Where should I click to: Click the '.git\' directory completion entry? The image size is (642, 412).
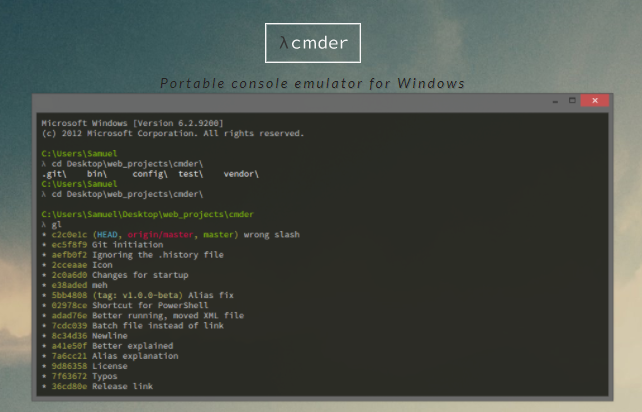tap(54, 174)
